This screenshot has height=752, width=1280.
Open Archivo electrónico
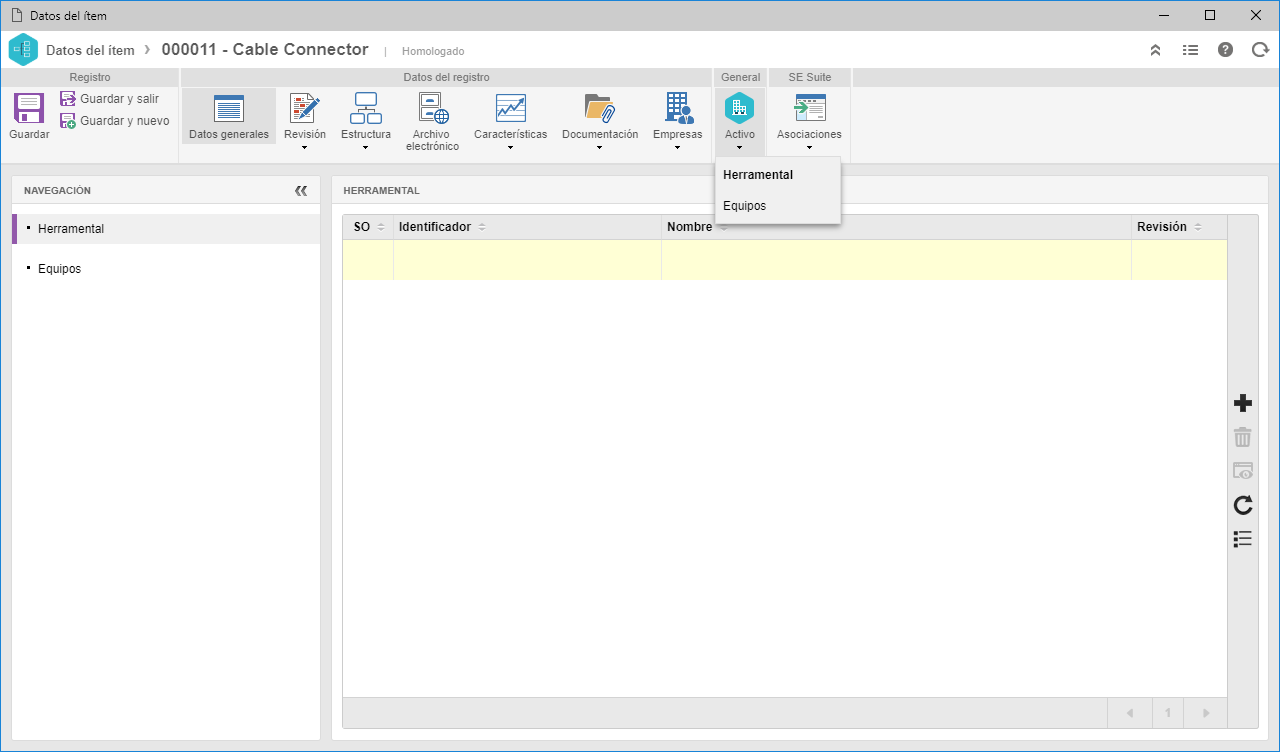(433, 122)
